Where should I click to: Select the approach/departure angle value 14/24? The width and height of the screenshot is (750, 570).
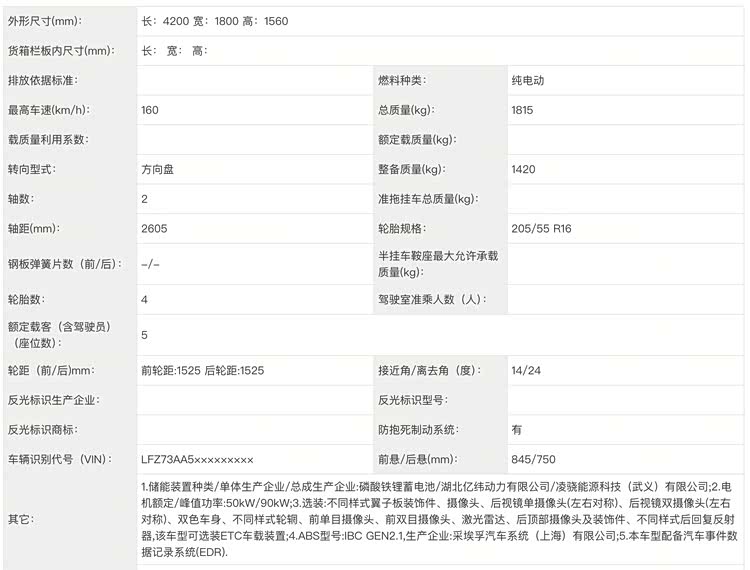[x=525, y=370]
